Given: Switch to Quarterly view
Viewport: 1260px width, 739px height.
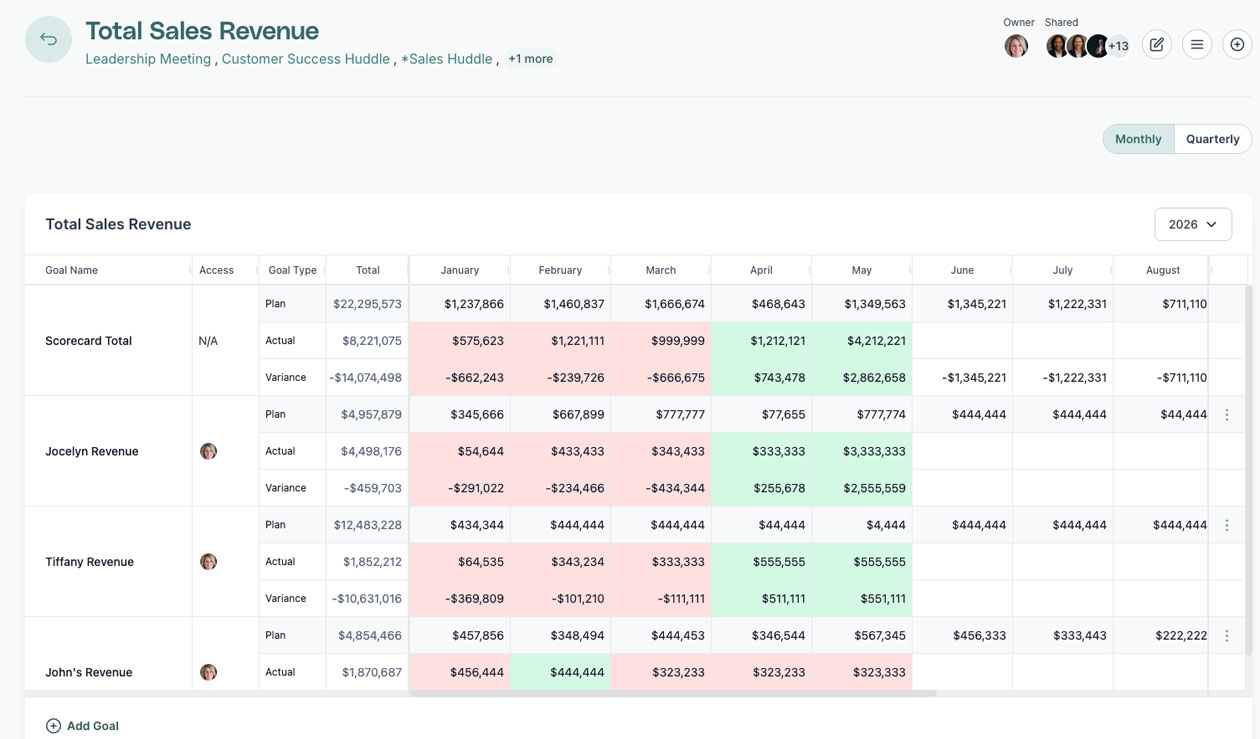Looking at the screenshot, I should pyautogui.click(x=1212, y=139).
